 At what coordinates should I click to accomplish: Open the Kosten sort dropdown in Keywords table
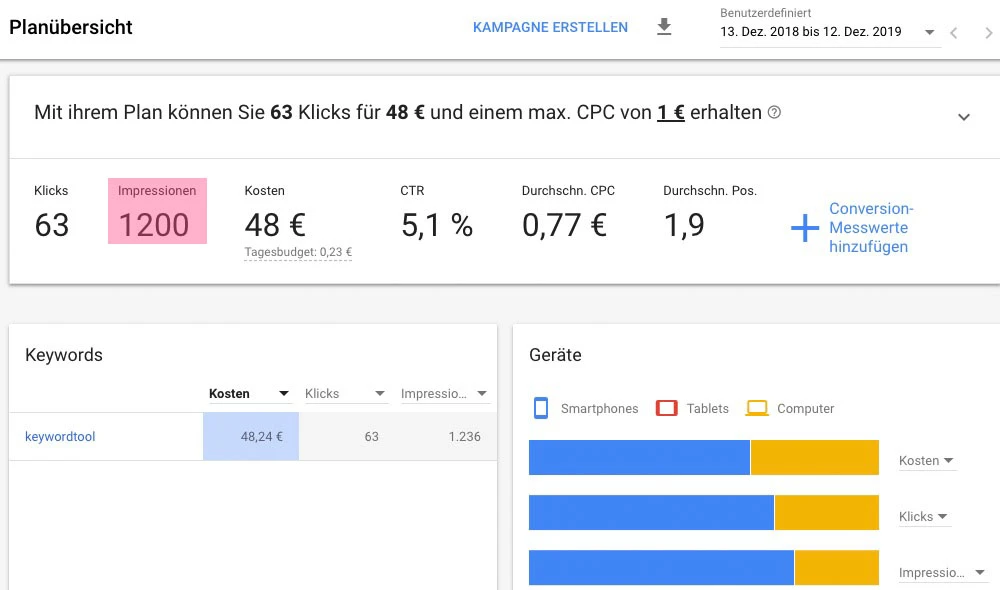pos(283,393)
